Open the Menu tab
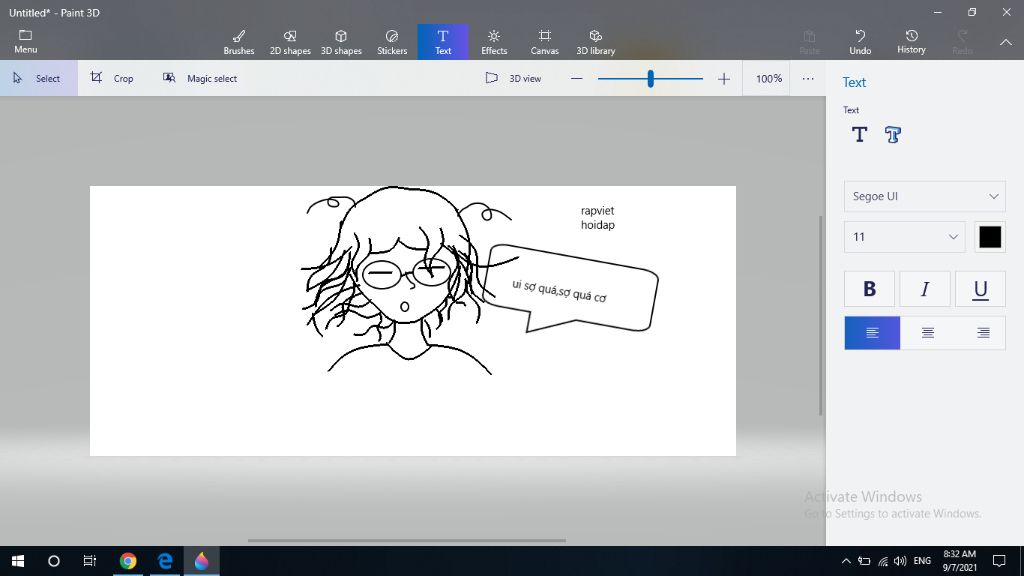This screenshot has height=576, width=1024. pyautogui.click(x=26, y=42)
